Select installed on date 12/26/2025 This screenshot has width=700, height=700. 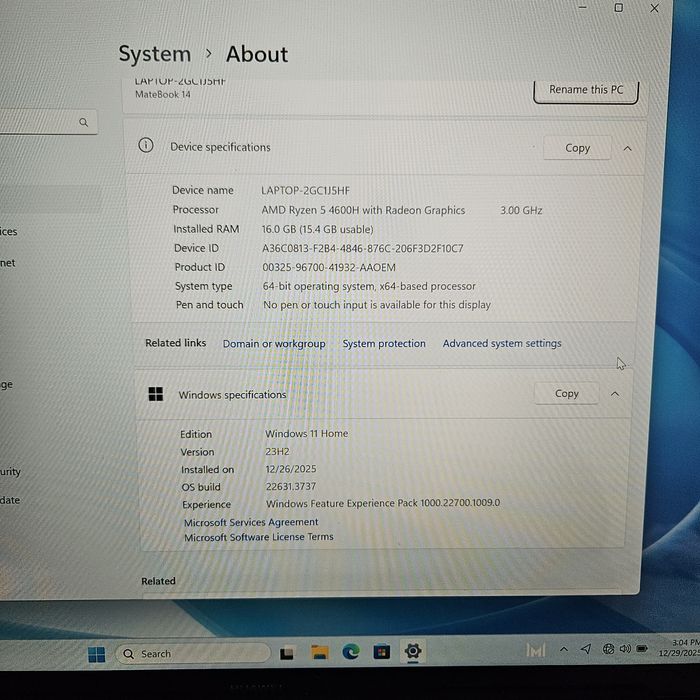click(x=291, y=469)
